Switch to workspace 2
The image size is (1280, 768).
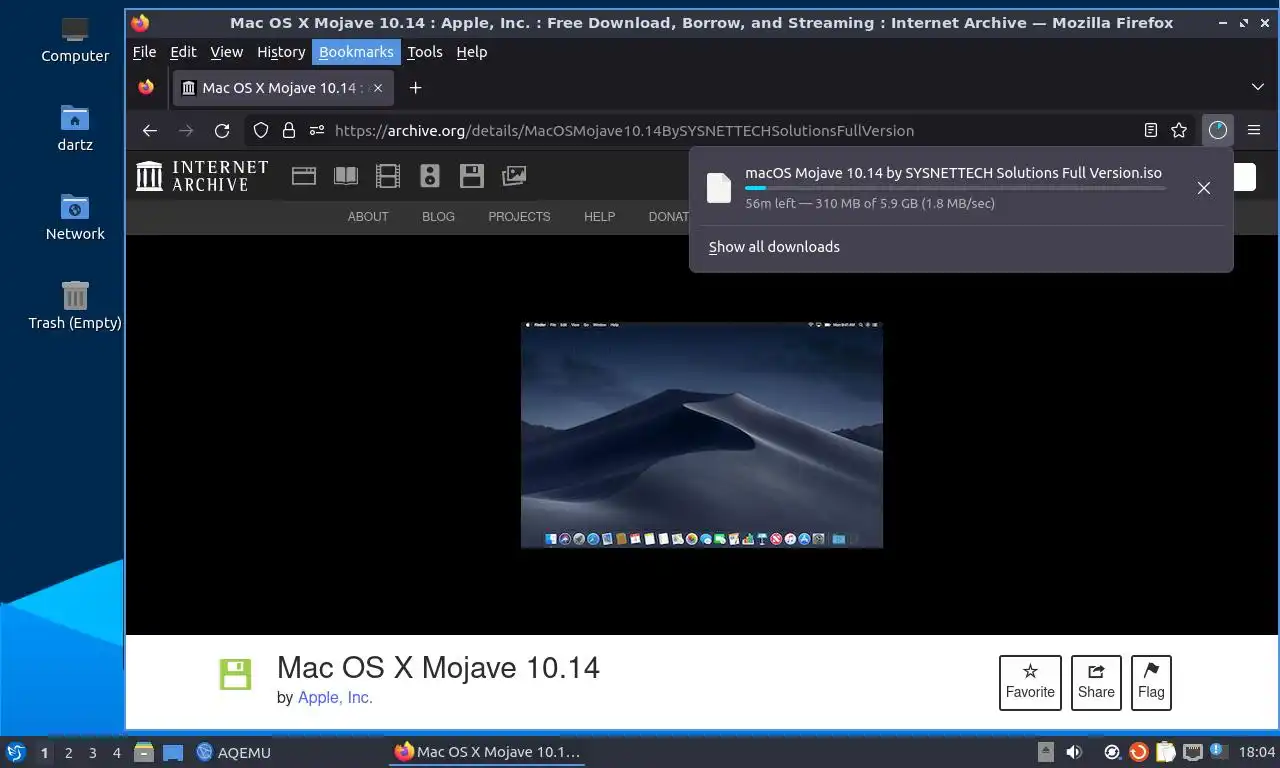pos(69,753)
